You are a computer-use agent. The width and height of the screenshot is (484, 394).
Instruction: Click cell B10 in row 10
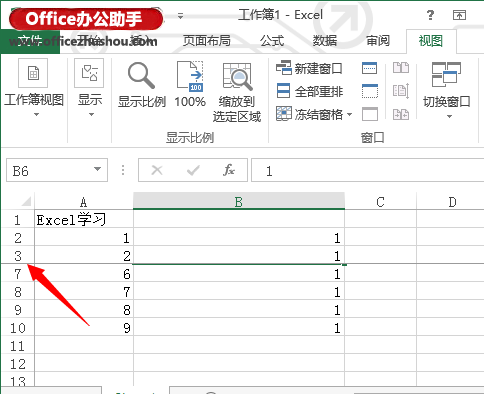[x=239, y=328]
